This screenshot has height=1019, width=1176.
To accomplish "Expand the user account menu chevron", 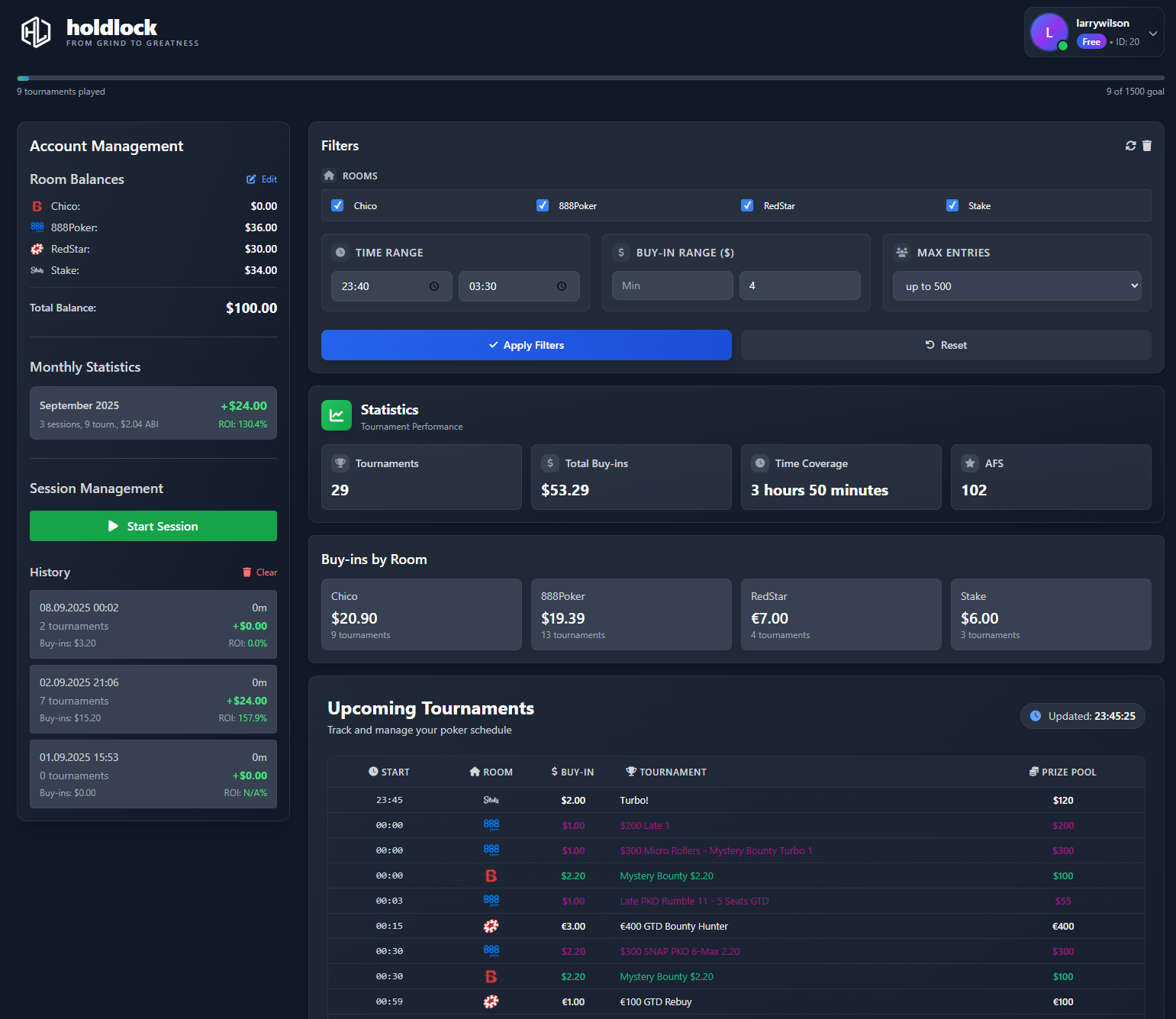I will pyautogui.click(x=1153, y=33).
